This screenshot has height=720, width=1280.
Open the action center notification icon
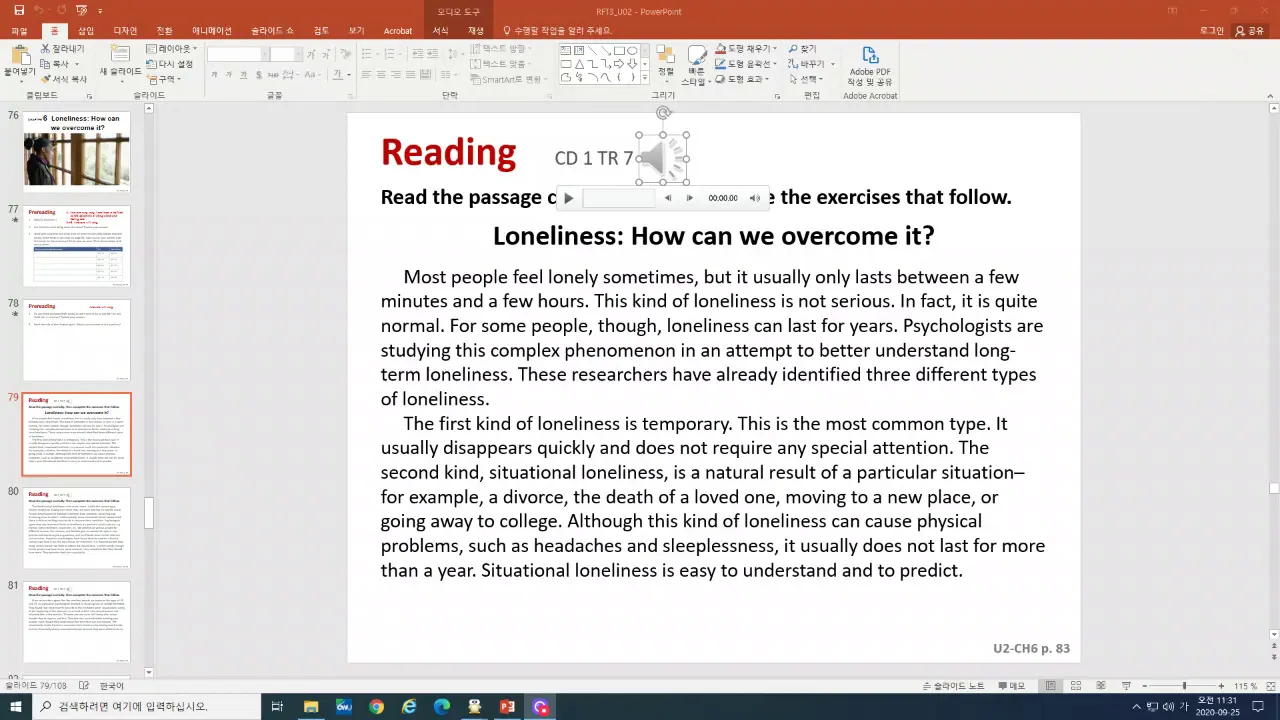(1260, 707)
